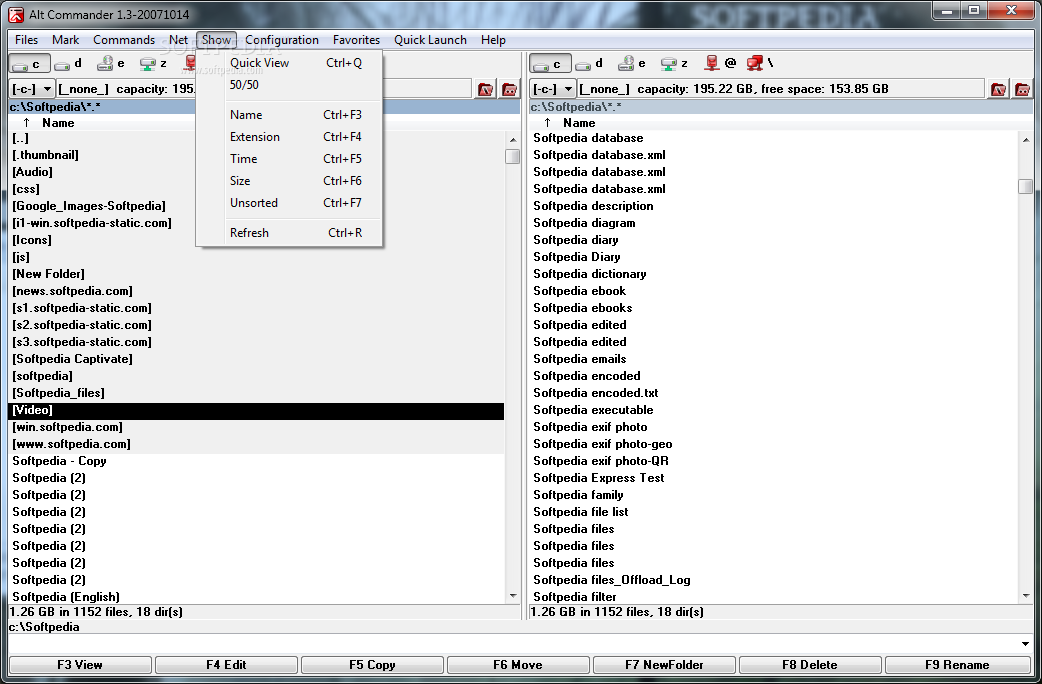Select the [New Folder] entry
The height and width of the screenshot is (684, 1042).
(257, 274)
